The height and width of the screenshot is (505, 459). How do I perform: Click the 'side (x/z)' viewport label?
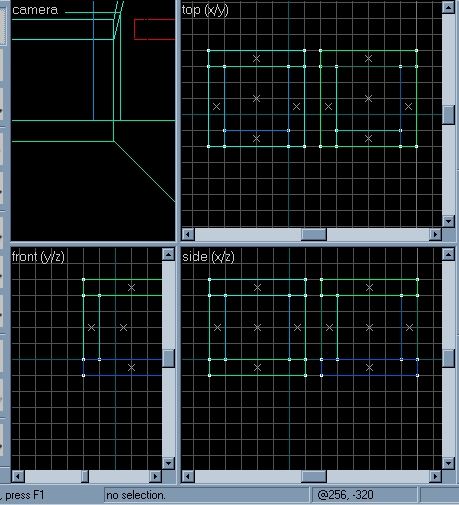click(208, 257)
